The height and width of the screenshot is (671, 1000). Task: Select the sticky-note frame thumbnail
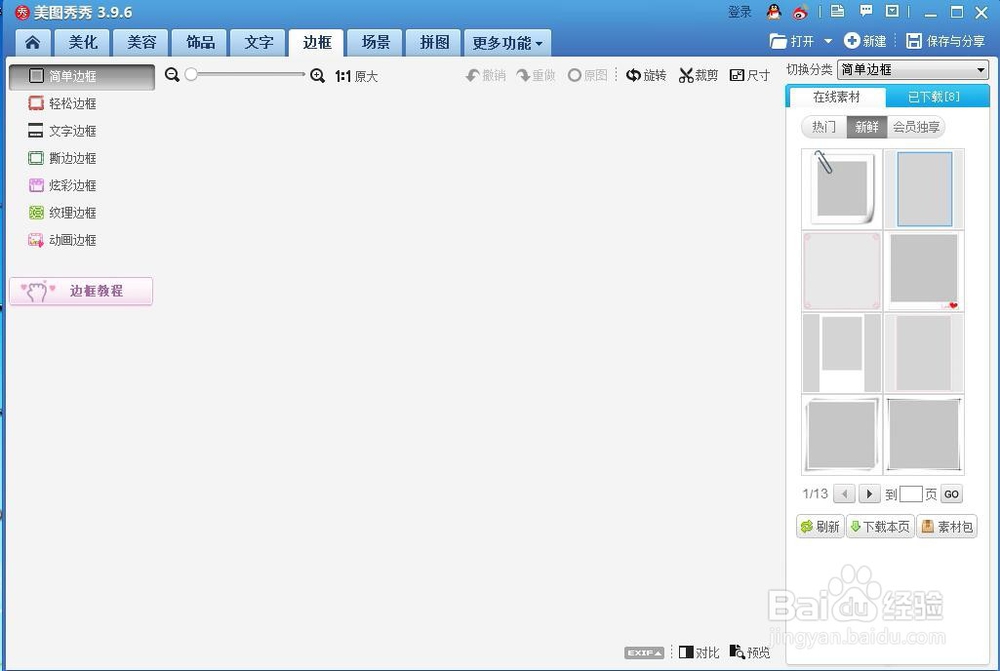click(x=841, y=189)
